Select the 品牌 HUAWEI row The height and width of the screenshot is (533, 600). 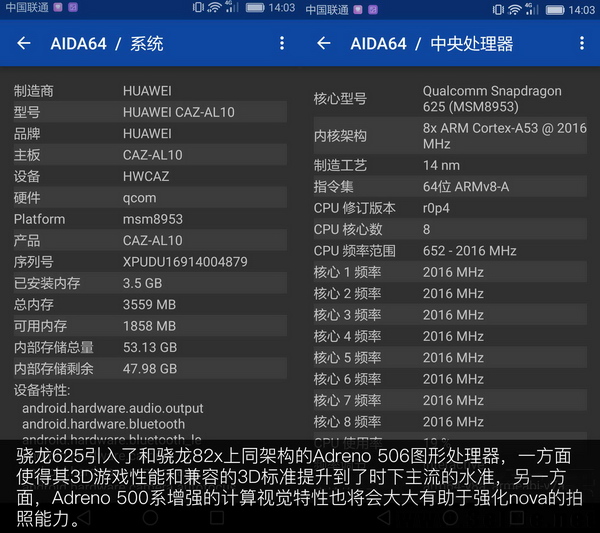coord(150,134)
